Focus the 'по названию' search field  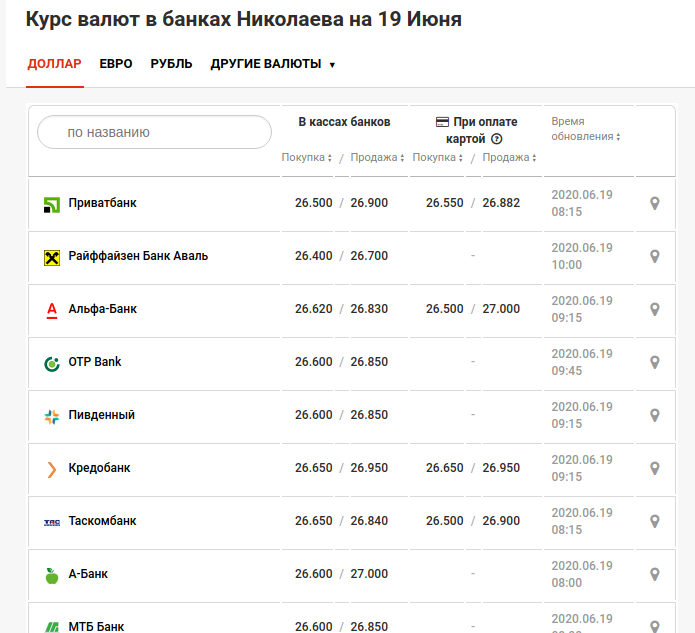tap(154, 132)
